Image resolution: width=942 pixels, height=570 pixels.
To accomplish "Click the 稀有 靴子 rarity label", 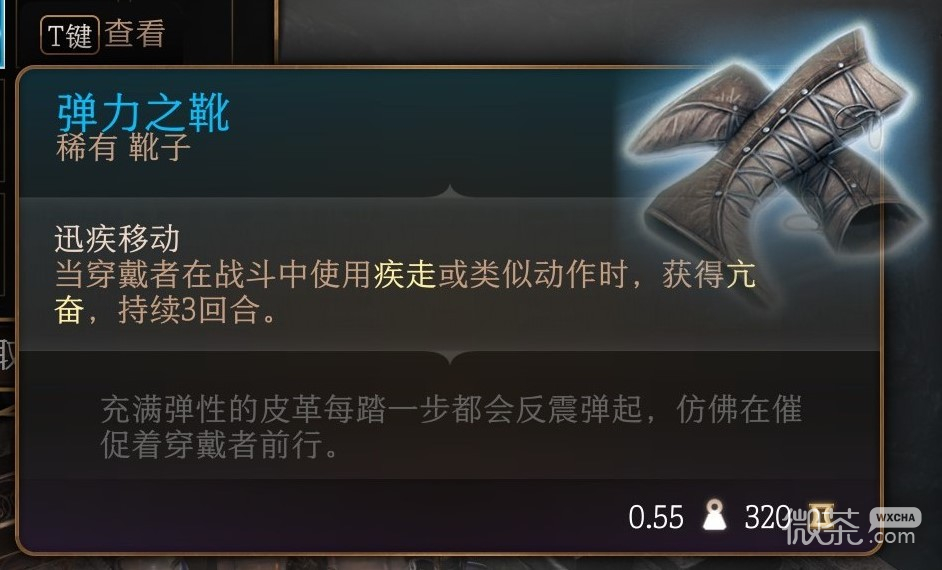I will pos(123,148).
